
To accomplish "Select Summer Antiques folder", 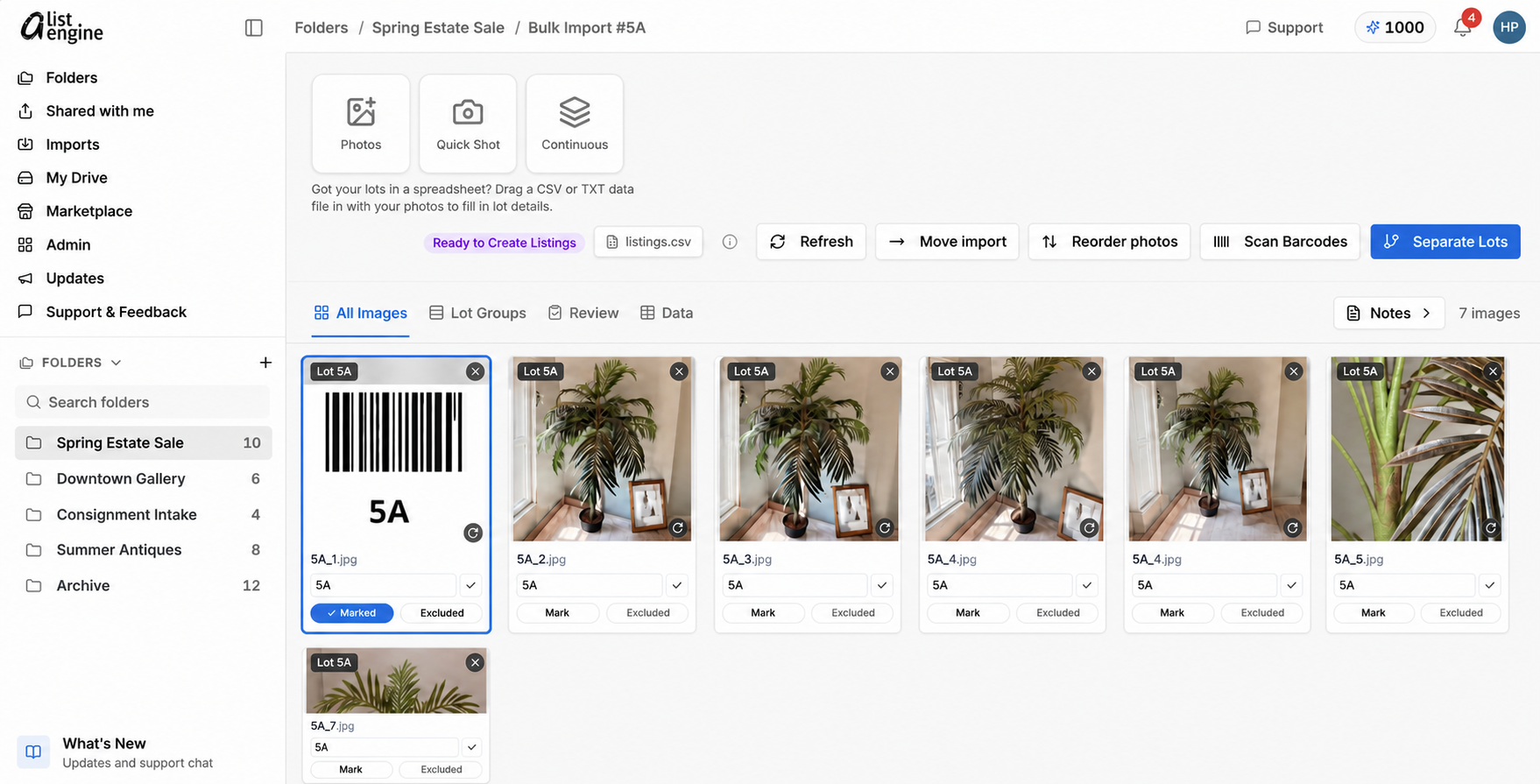I will [143, 550].
